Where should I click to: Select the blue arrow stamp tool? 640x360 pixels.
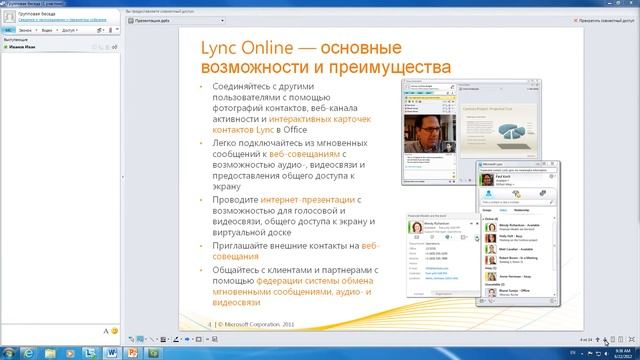coord(187,339)
